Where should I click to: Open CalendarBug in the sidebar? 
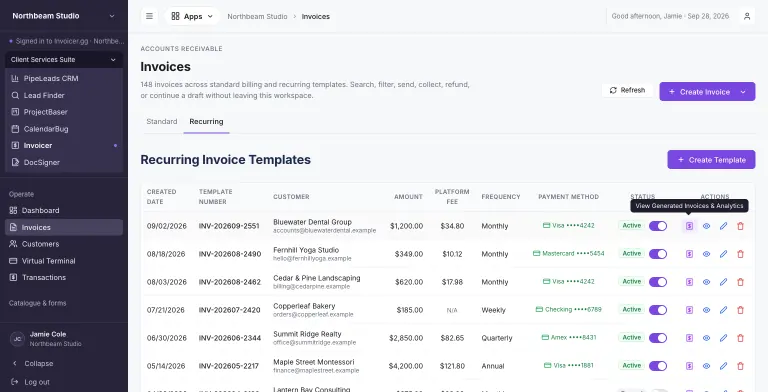tap(64, 129)
